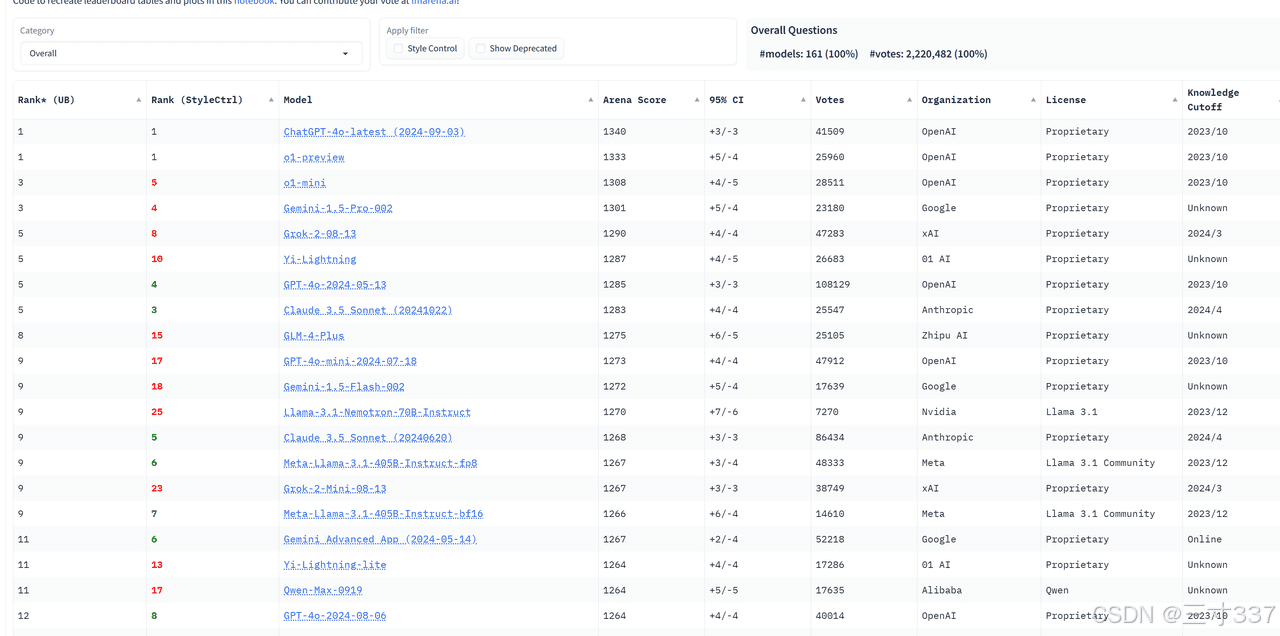Click Gemini Advanced App (2024-05-14) link
1280x636 pixels.
point(380,540)
